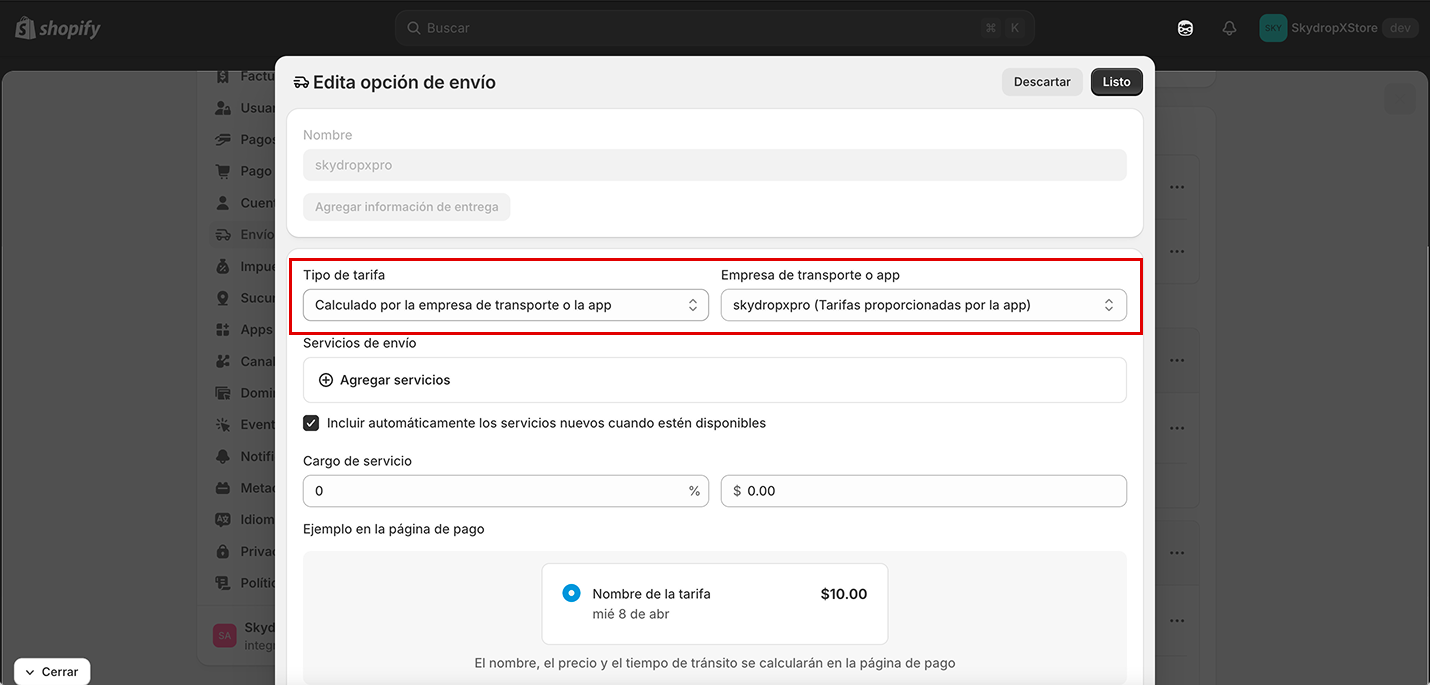Open the notifications bell in the top bar

pos(1230,28)
